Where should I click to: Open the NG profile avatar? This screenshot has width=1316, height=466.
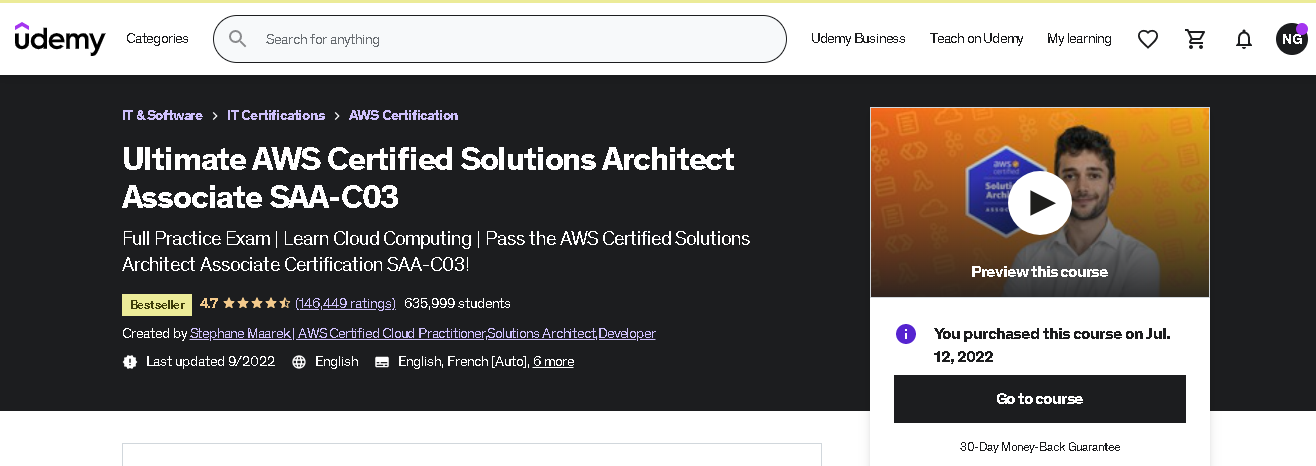1291,39
